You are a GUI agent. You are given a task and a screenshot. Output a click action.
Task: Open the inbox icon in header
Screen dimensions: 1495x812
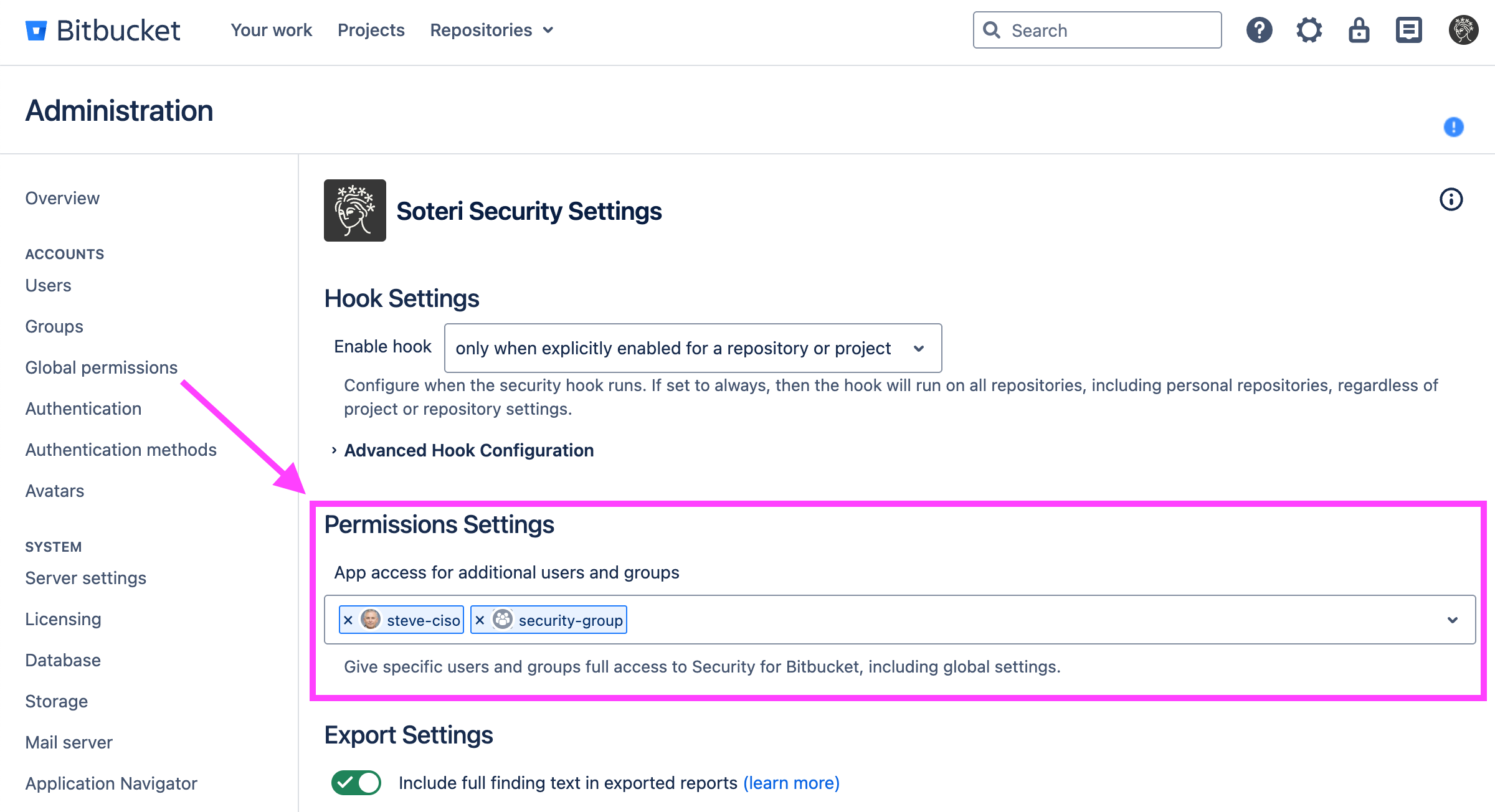pyautogui.click(x=1408, y=30)
